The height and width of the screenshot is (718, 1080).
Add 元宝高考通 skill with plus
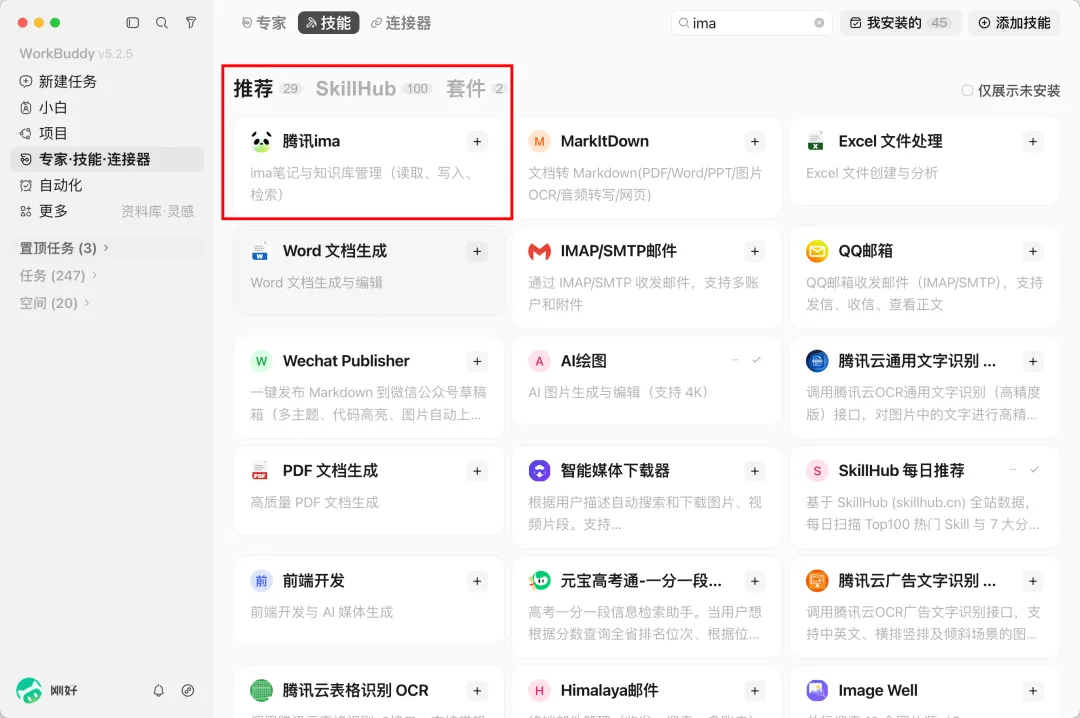pyautogui.click(x=755, y=581)
